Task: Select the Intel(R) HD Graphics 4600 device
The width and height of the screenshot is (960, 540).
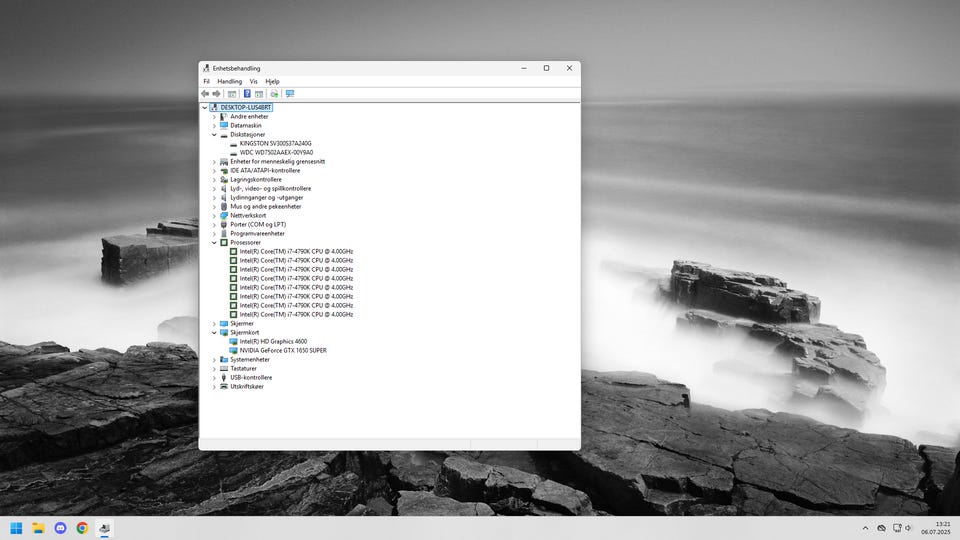Action: pyautogui.click(x=273, y=342)
